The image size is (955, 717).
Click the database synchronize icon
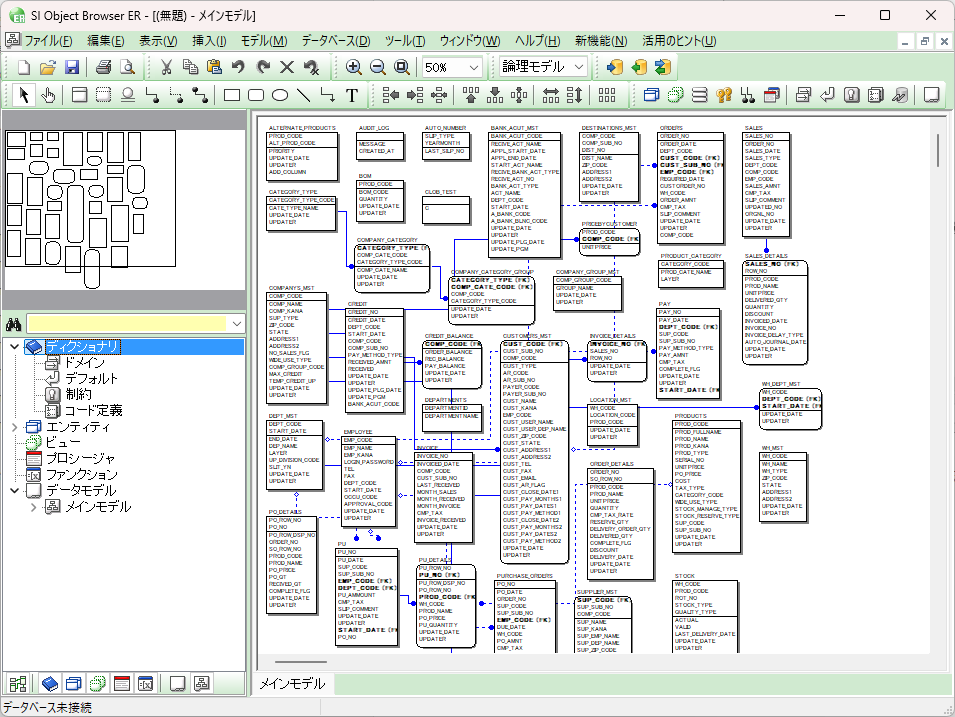coord(663,67)
